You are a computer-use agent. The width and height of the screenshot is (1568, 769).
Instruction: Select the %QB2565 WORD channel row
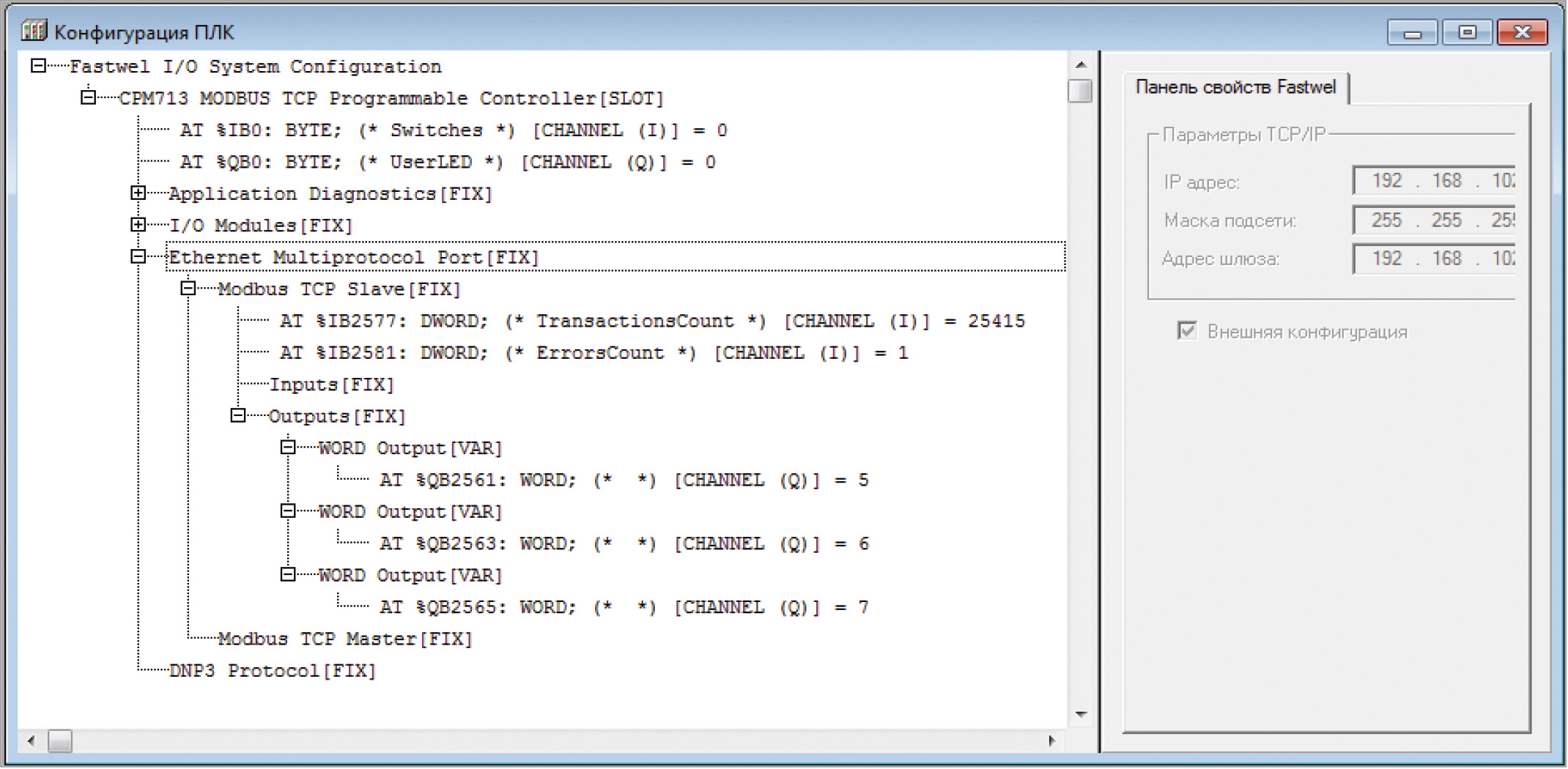pos(624,608)
